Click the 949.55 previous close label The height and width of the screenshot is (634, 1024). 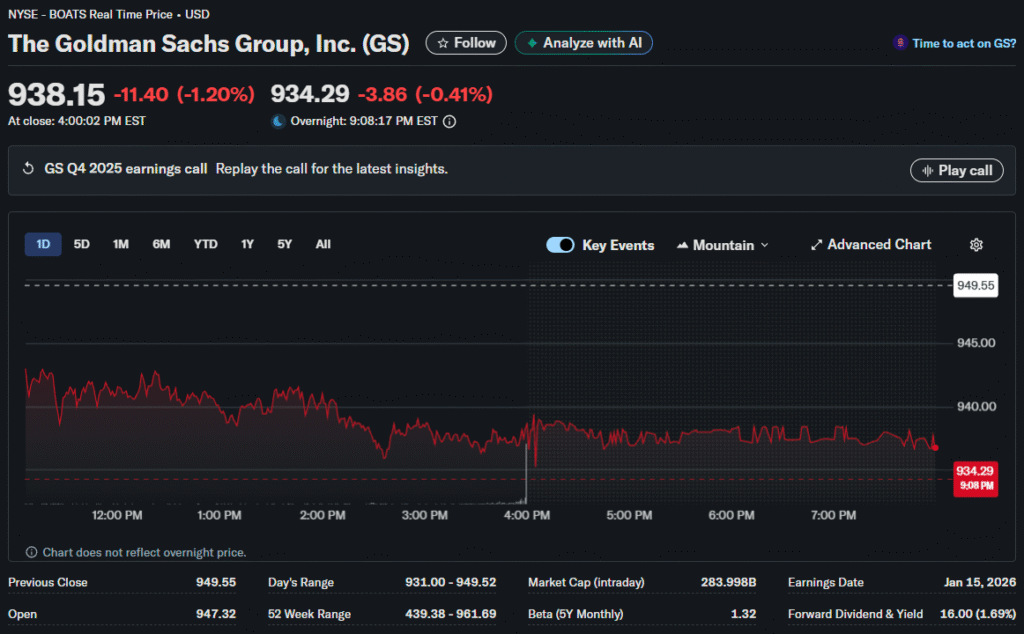coord(974,285)
